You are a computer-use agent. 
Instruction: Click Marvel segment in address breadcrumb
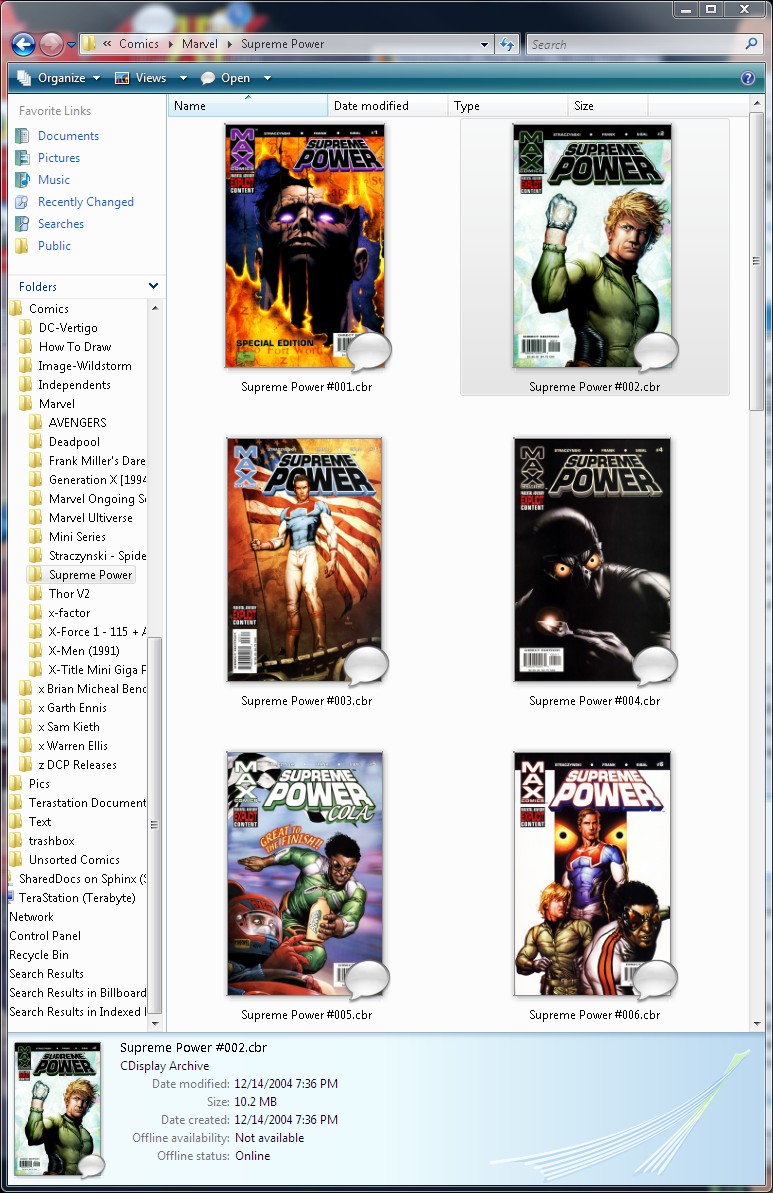point(199,44)
